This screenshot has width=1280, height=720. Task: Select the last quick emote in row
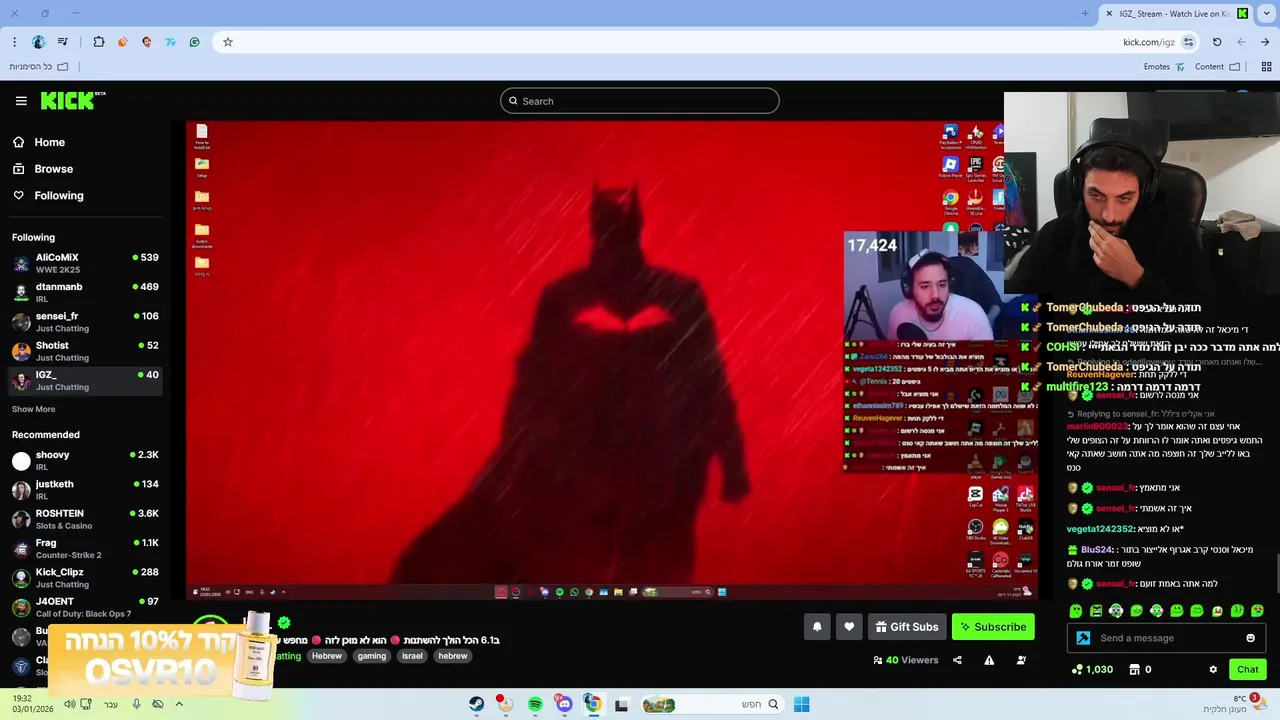click(x=1258, y=611)
